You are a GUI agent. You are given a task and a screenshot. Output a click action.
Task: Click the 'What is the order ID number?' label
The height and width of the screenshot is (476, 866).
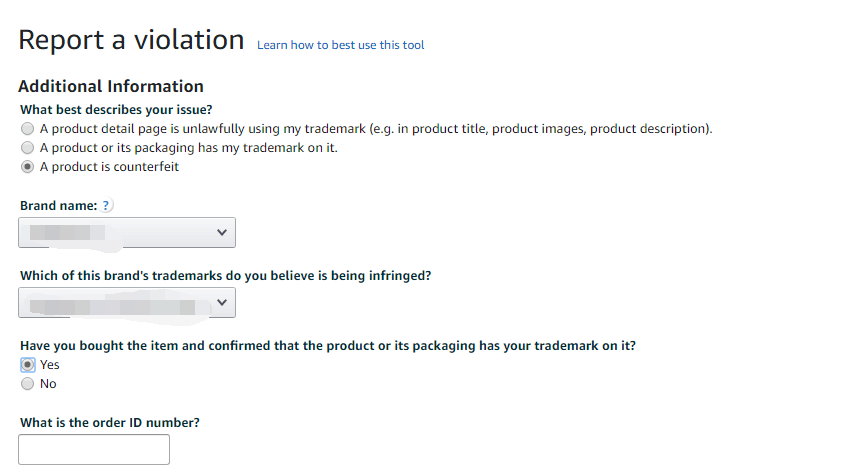pos(109,423)
